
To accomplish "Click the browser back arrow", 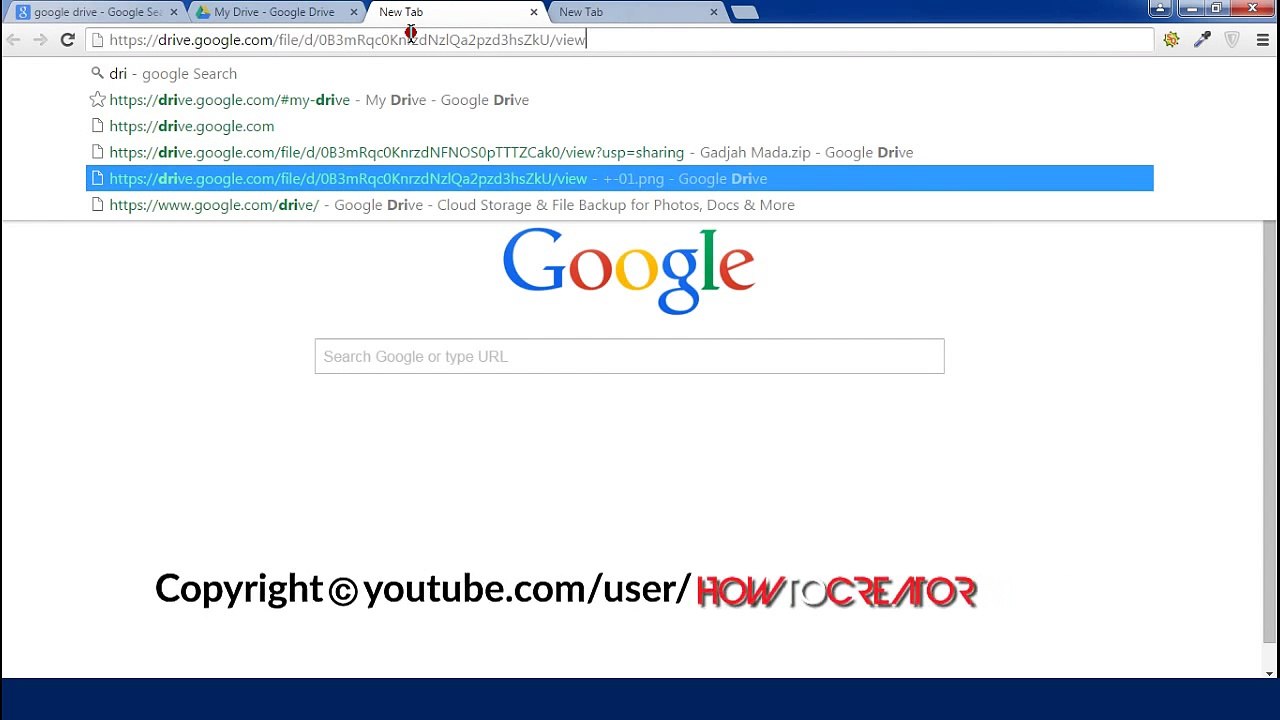I will coord(13,40).
